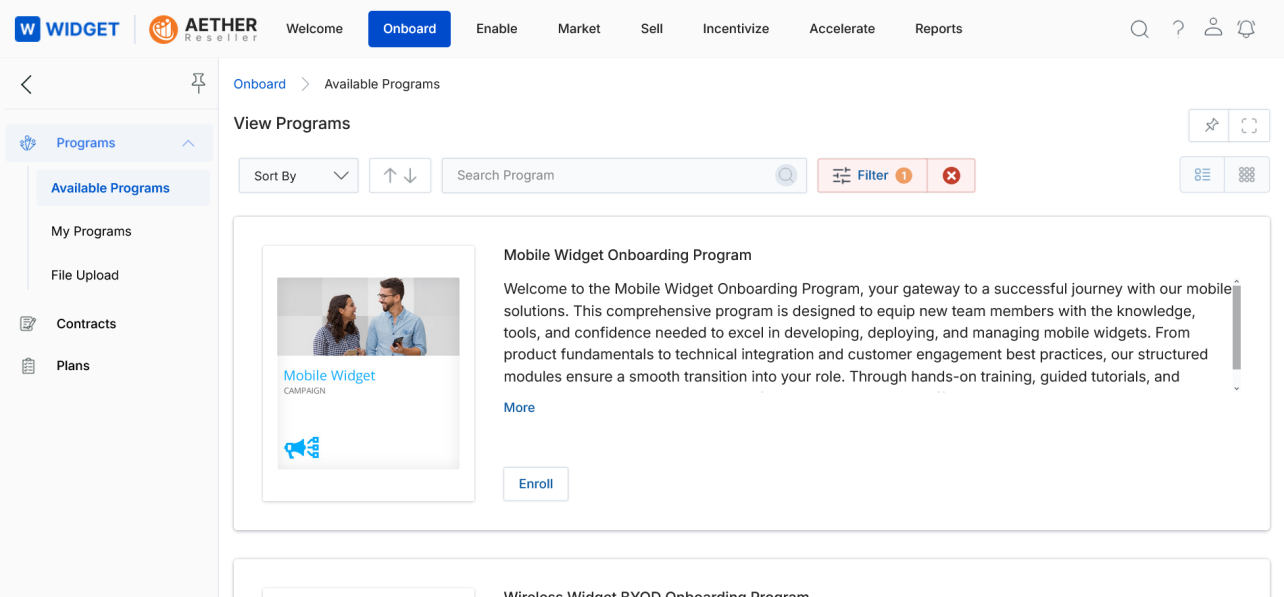This screenshot has width=1284, height=597.
Task: Click the Plans clipboard icon
Action: click(x=28, y=366)
